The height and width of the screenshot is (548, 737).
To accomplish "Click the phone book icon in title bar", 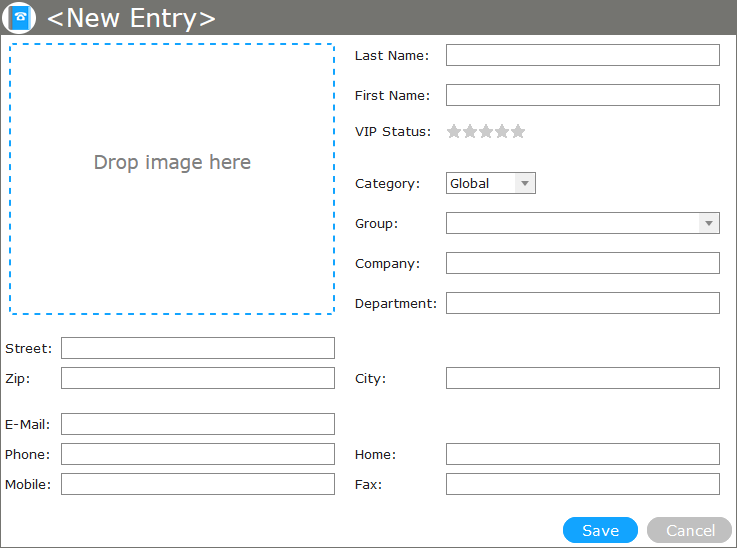I will click(x=19, y=18).
